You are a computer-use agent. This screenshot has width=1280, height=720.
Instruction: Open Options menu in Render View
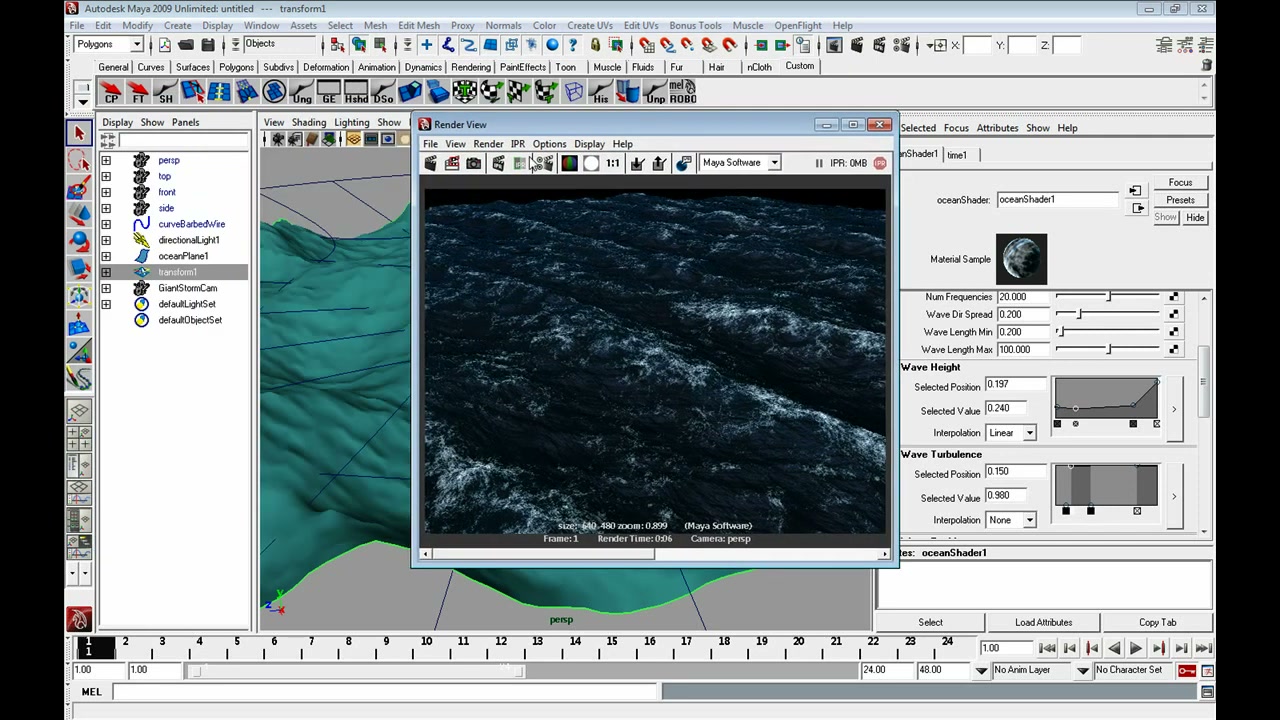tap(549, 144)
